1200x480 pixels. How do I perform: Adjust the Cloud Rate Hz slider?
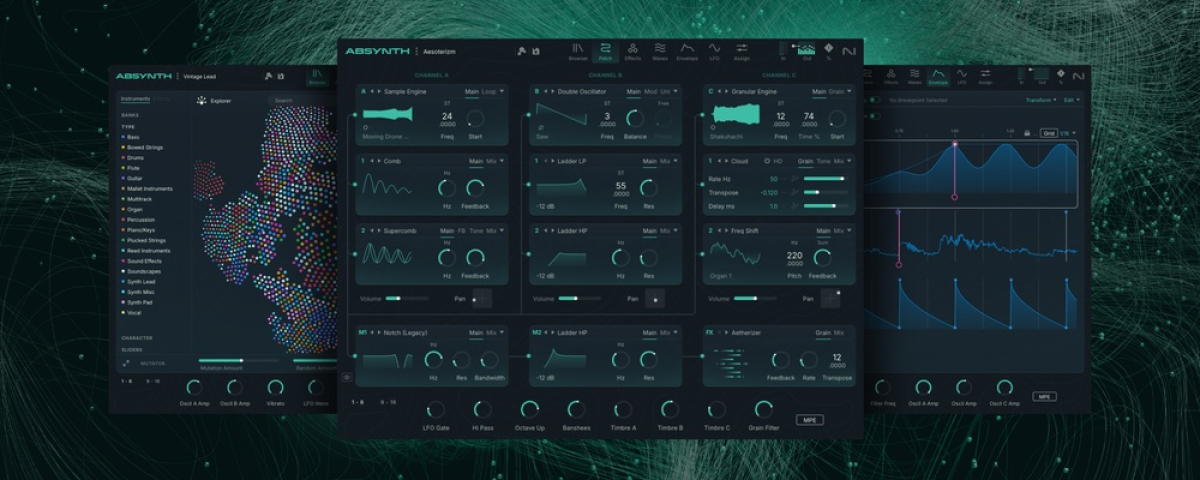pos(824,179)
